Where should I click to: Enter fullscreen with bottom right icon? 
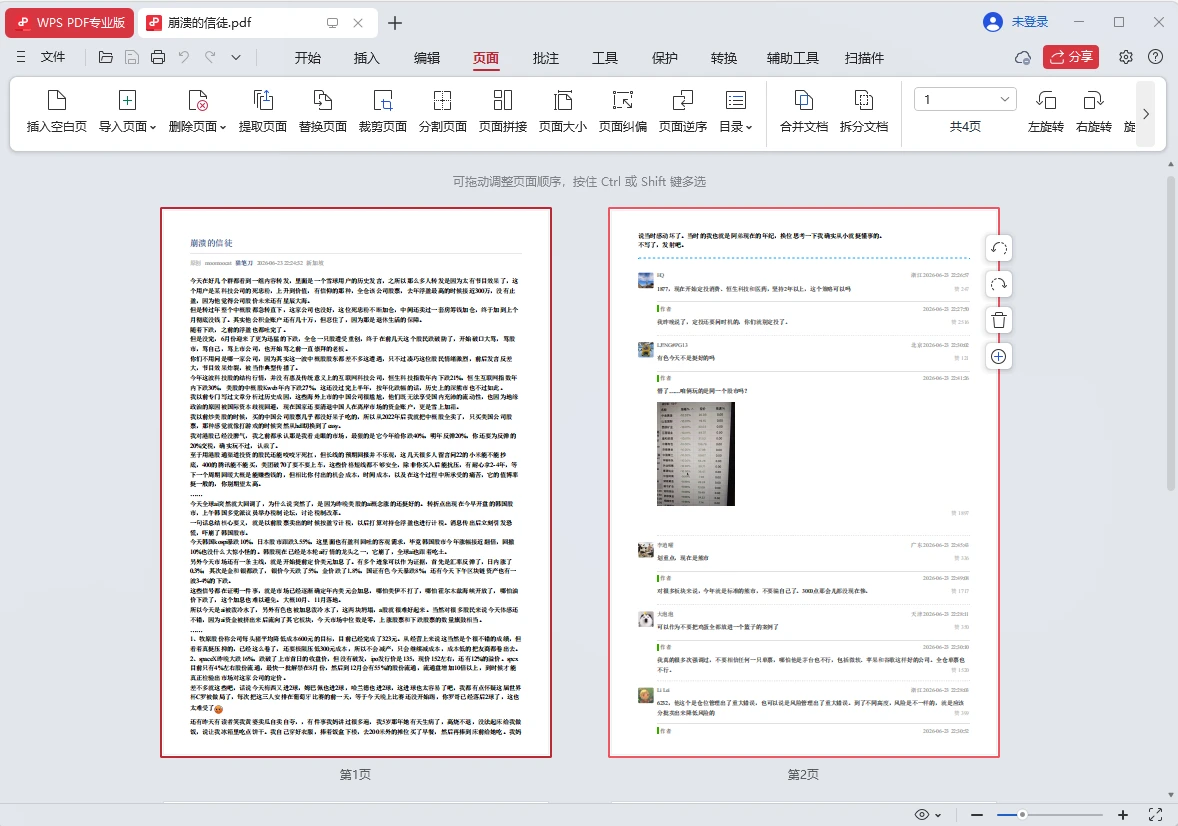coord(1155,815)
